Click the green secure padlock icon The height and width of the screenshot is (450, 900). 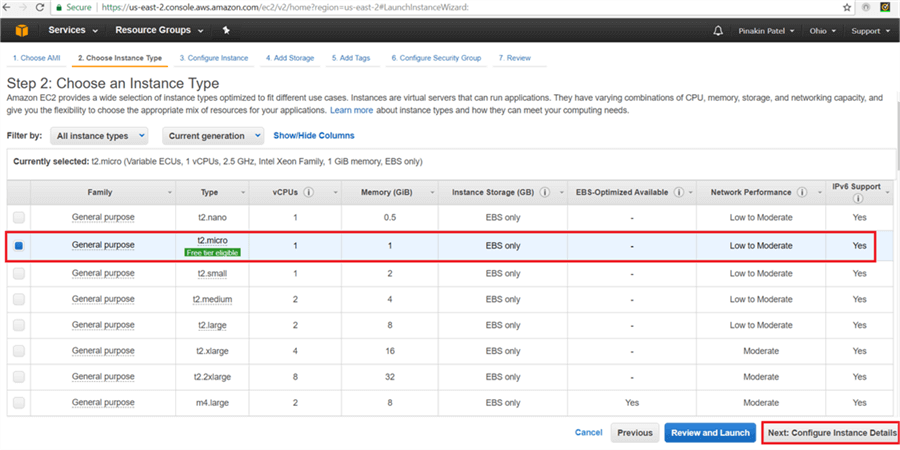(59, 7)
